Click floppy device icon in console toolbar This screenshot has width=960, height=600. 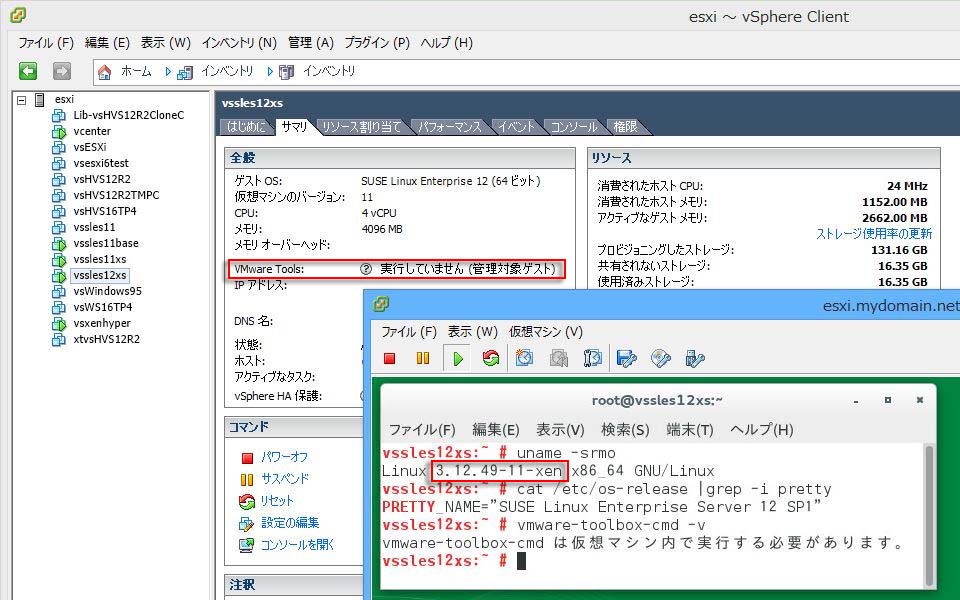(627, 359)
